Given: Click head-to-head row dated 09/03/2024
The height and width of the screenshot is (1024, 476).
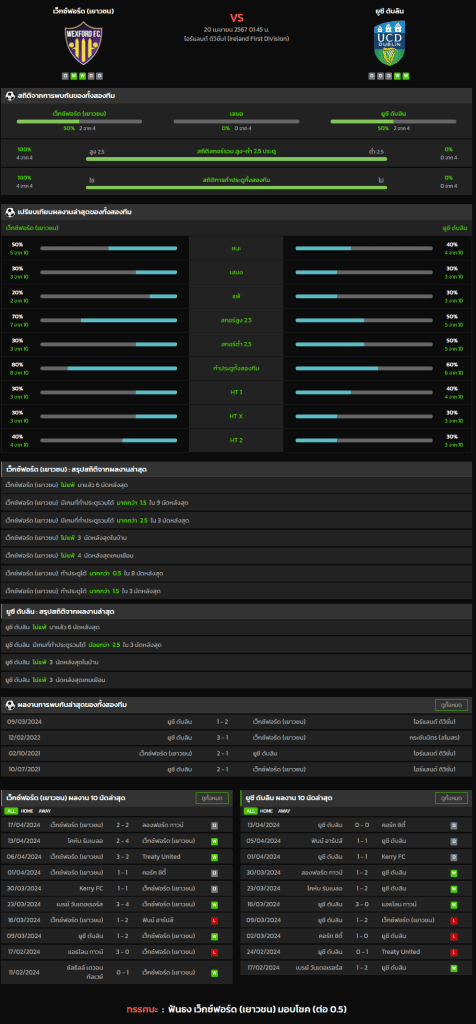Looking at the screenshot, I should pos(236,721).
